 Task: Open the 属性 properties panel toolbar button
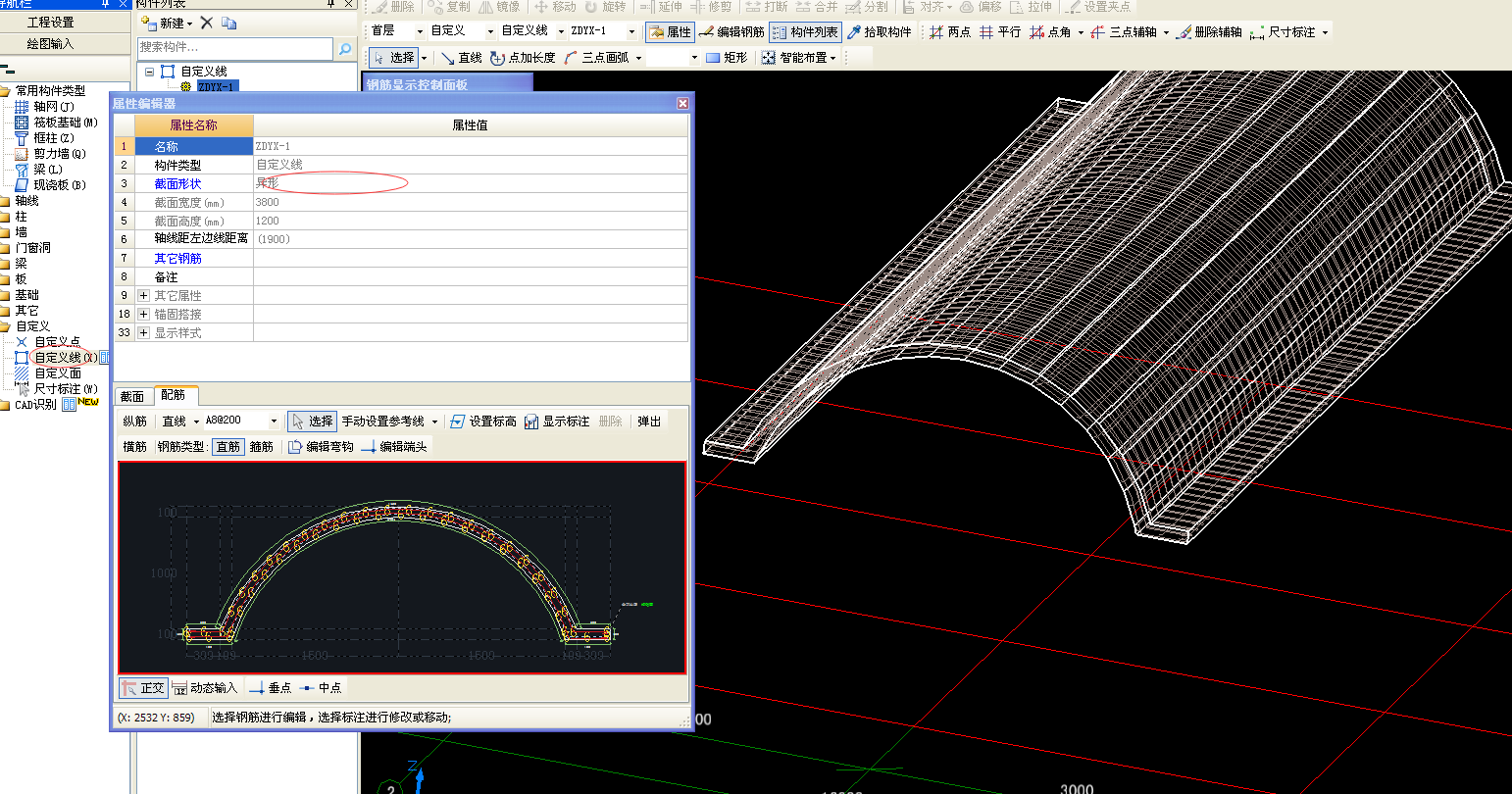coord(670,32)
